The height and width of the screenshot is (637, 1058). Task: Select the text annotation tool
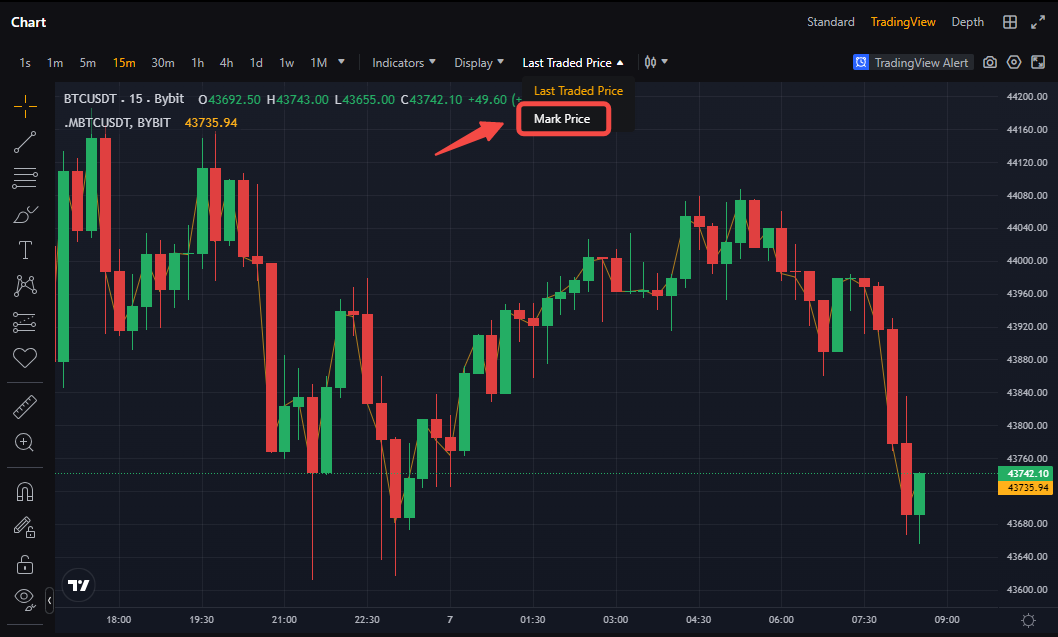pos(26,250)
